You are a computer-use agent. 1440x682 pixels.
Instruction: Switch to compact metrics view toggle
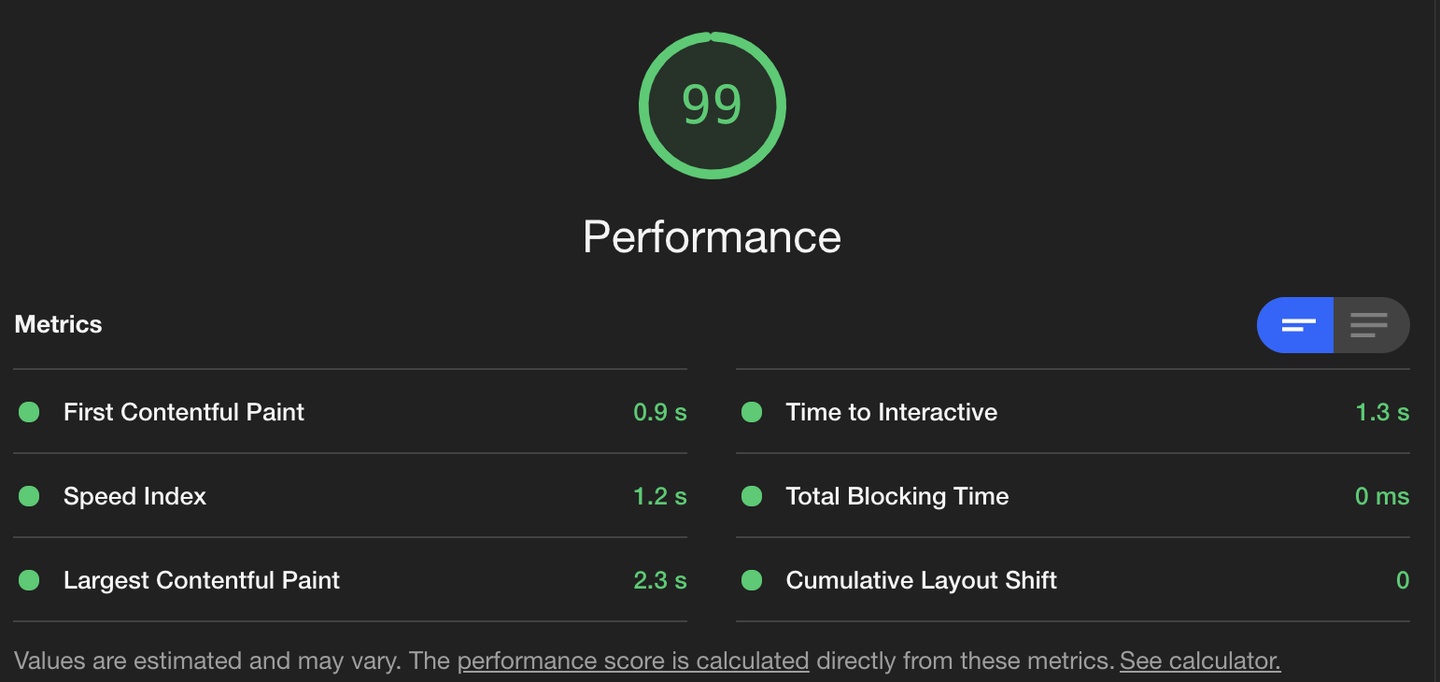click(1296, 325)
